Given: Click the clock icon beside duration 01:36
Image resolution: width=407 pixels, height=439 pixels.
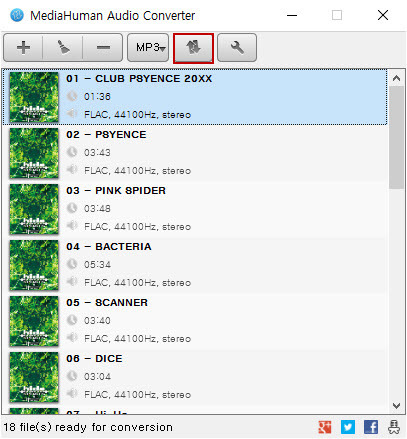Looking at the screenshot, I should point(72,96).
